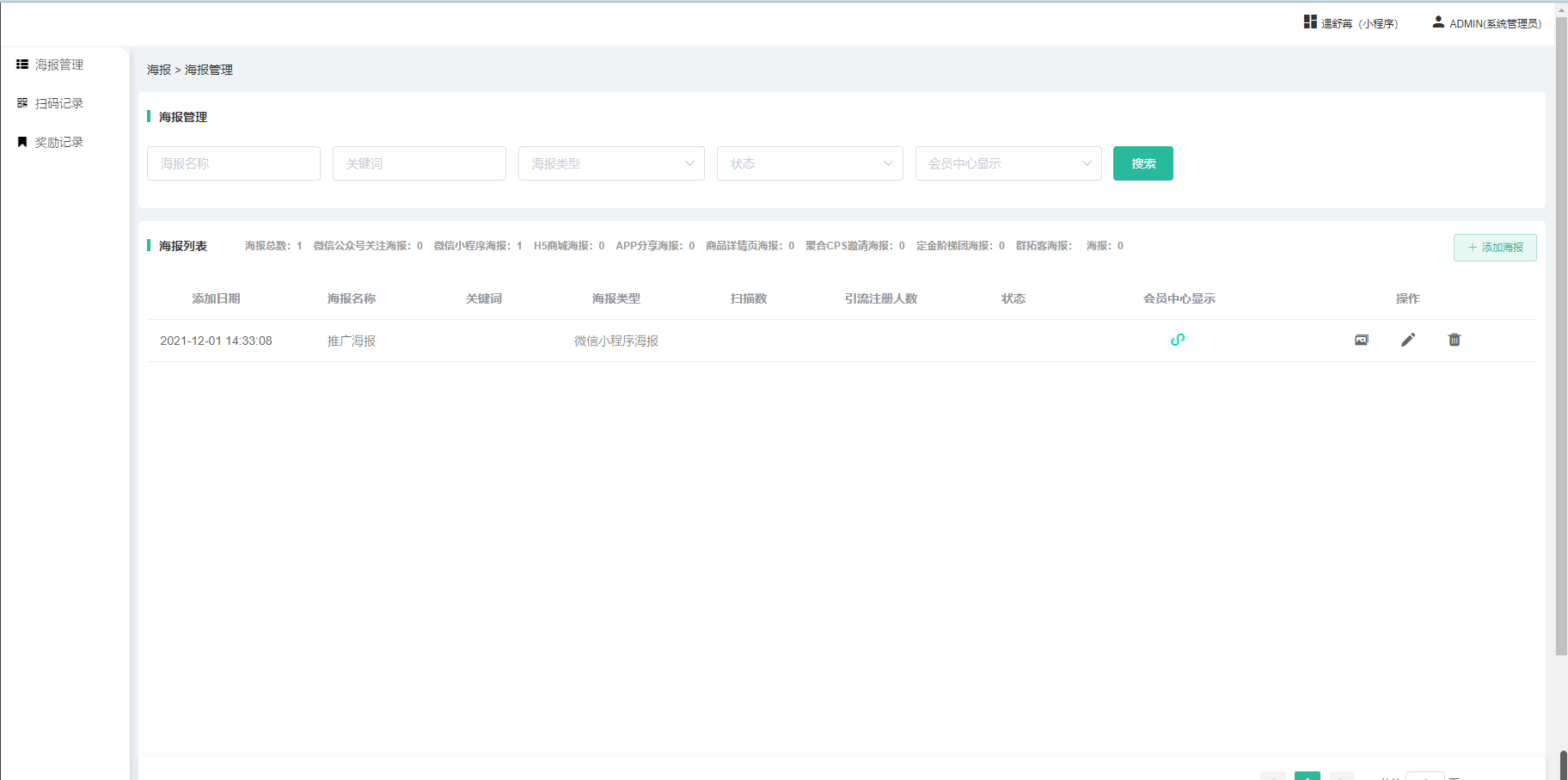Screen dimensions: 1568x780
Task: Click 海报管理 in the breadcrumb trail
Action: tap(209, 70)
